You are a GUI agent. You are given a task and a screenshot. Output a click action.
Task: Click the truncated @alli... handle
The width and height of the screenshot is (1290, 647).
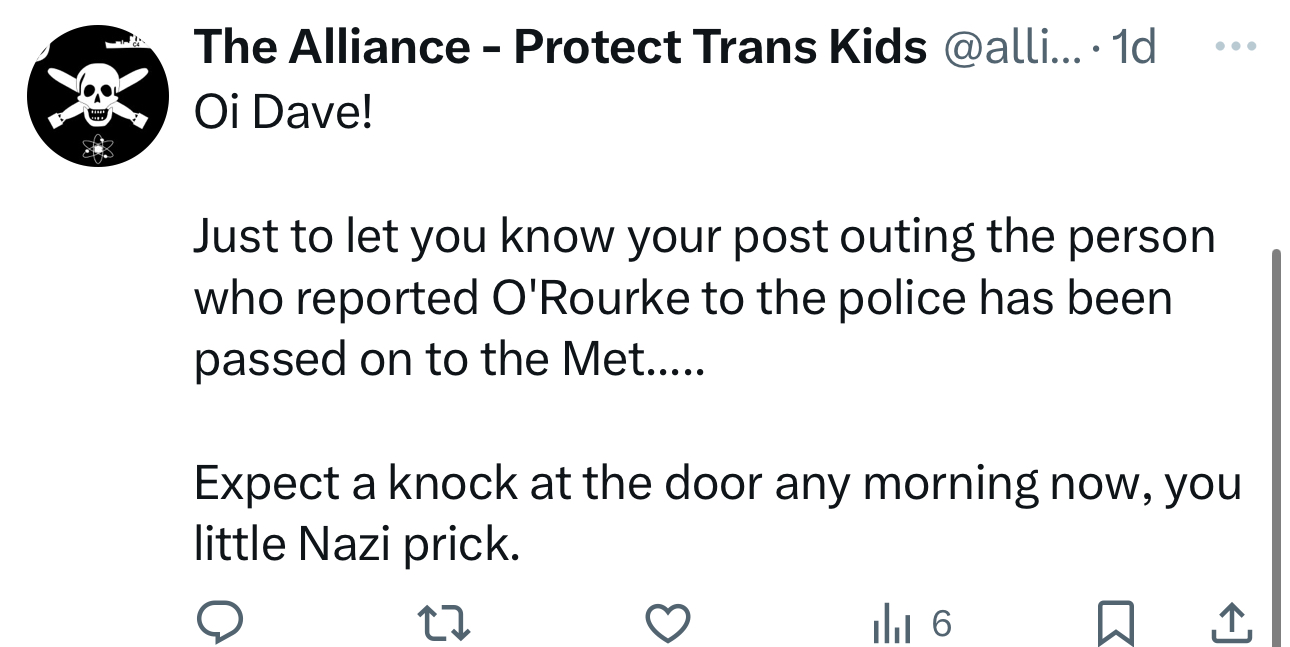(1015, 47)
